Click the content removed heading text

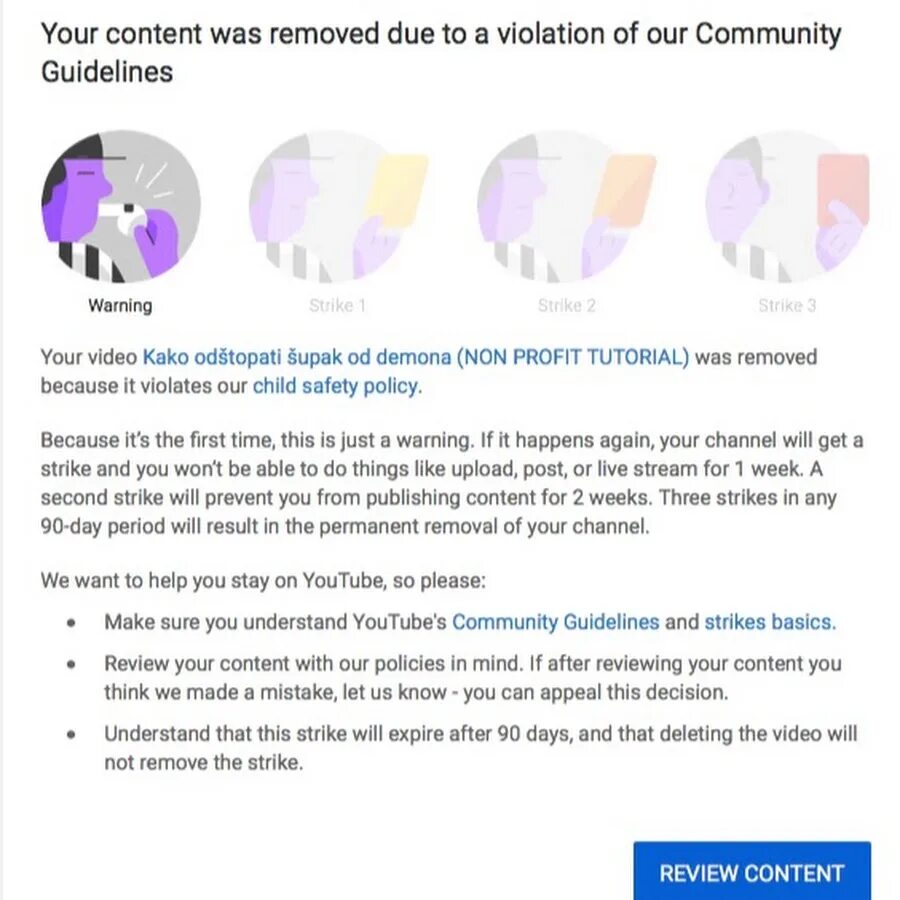pyautogui.click(x=441, y=52)
